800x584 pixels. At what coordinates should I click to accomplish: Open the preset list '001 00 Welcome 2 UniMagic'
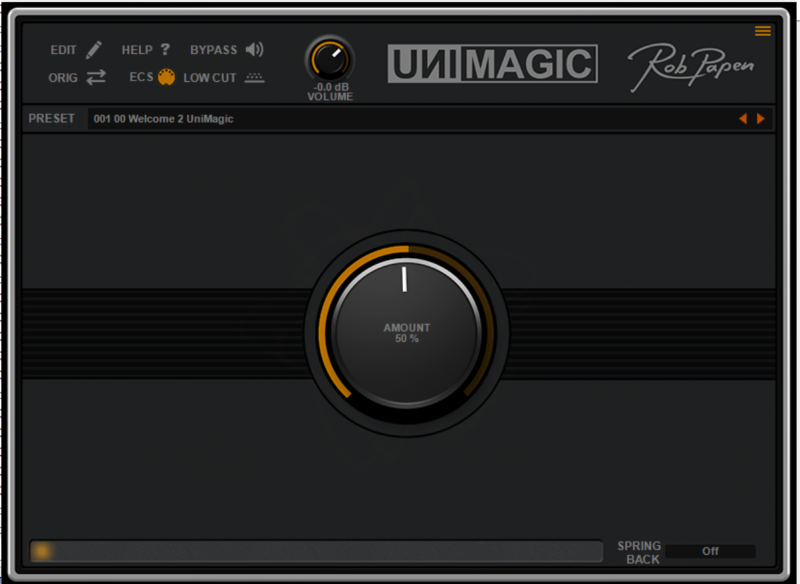pyautogui.click(x=411, y=119)
